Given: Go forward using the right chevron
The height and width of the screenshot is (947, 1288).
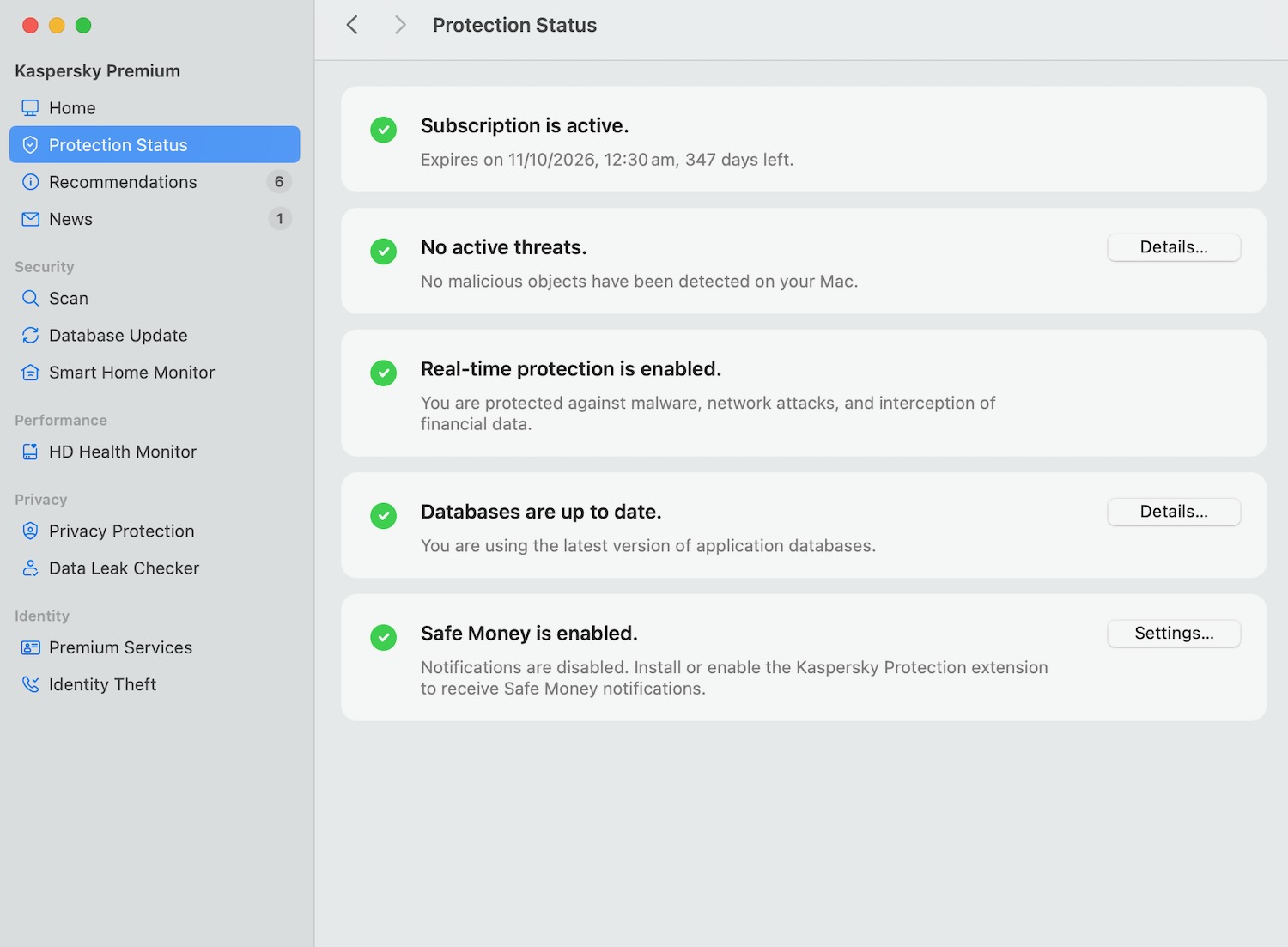Looking at the screenshot, I should coord(399,25).
